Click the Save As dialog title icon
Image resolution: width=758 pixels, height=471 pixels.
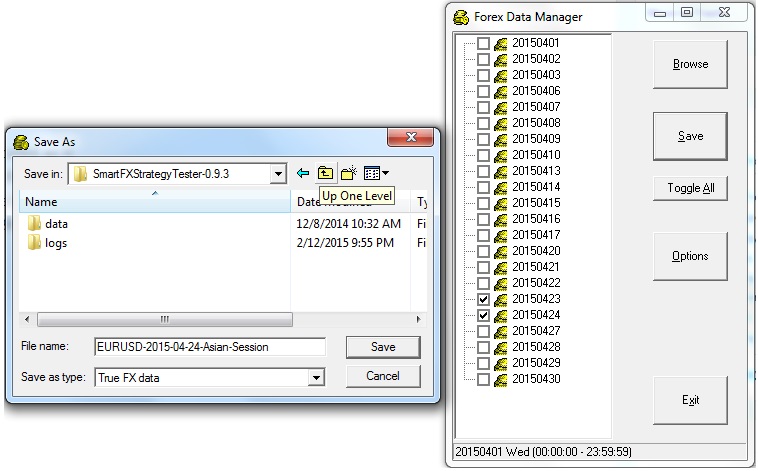click(x=21, y=142)
